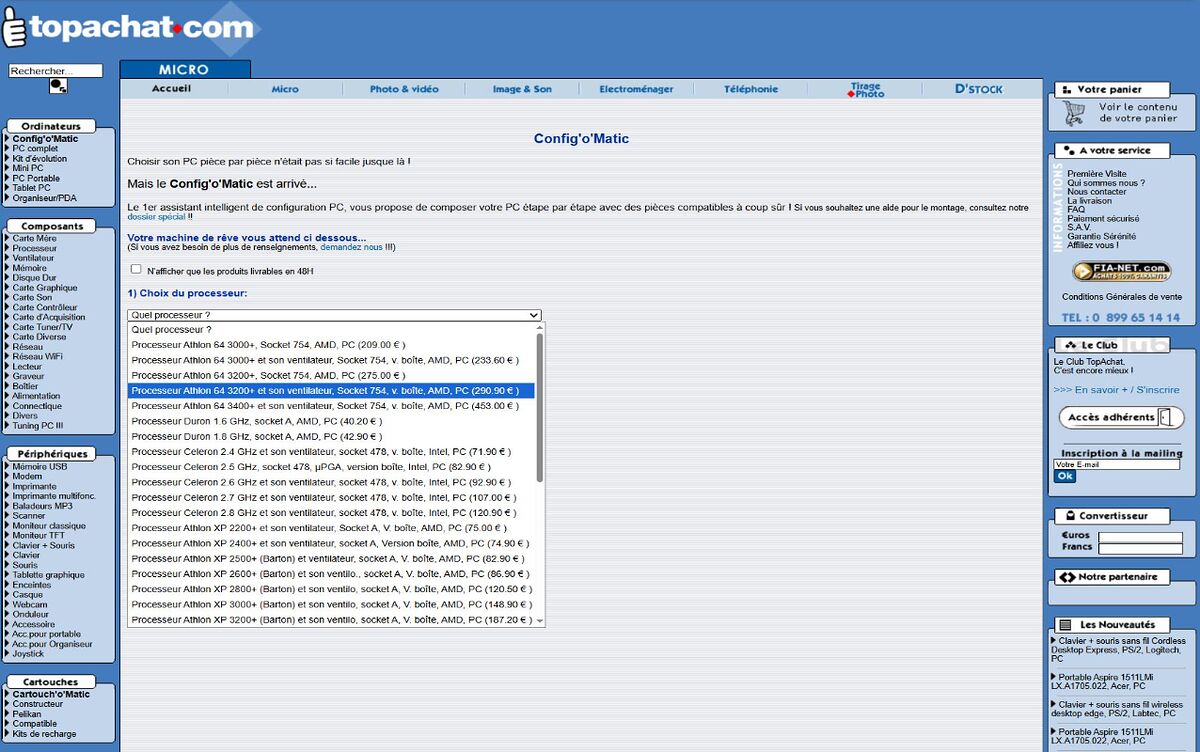
Task: Open the dossier spécial link
Action: (x=156, y=216)
